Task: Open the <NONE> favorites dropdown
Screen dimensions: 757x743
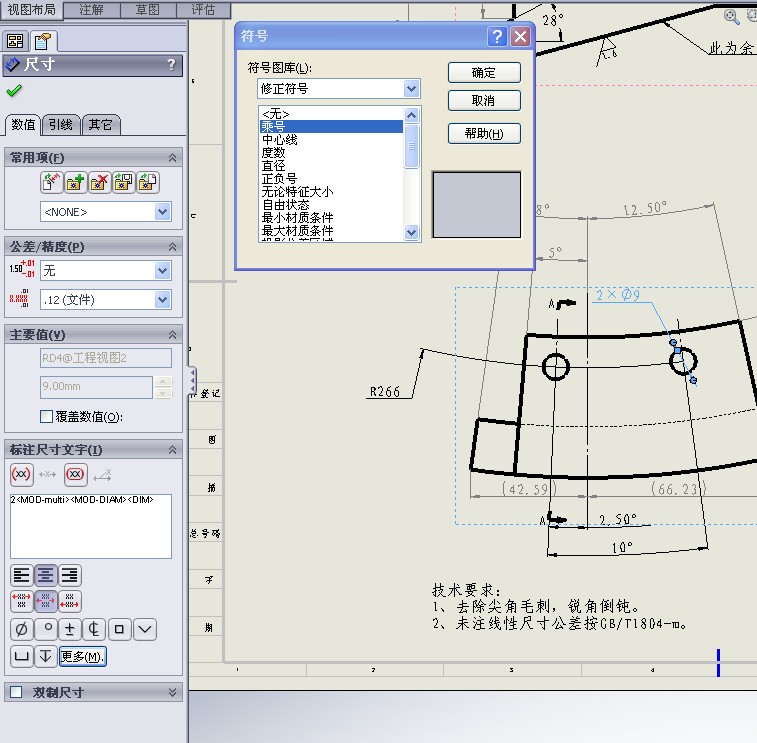Action: 163,211
